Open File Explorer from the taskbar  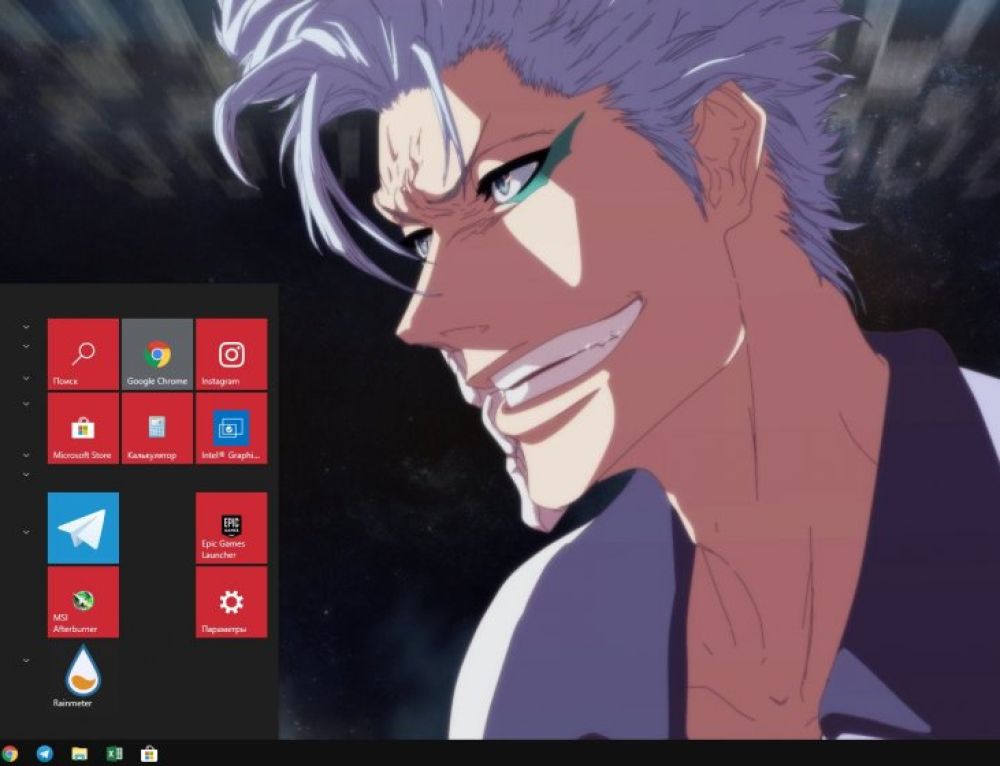pyautogui.click(x=78, y=753)
